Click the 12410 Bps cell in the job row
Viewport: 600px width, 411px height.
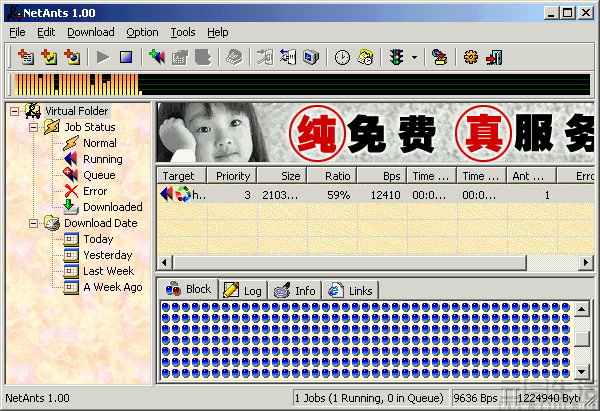382,195
